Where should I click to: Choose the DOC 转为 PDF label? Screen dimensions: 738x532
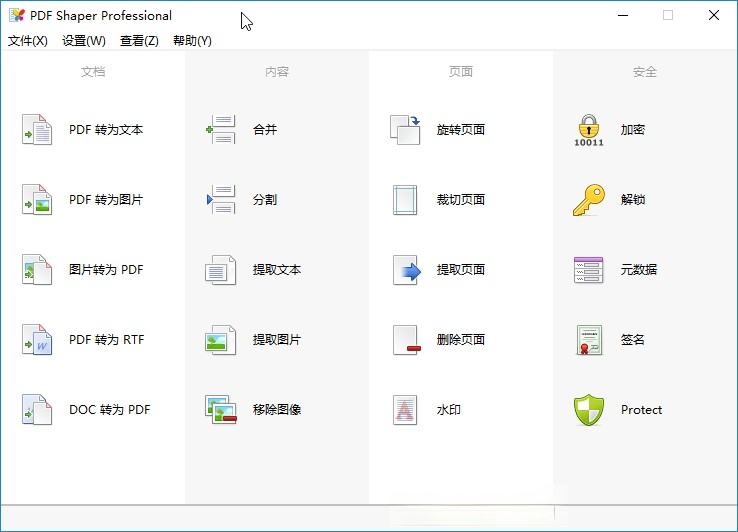[110, 410]
